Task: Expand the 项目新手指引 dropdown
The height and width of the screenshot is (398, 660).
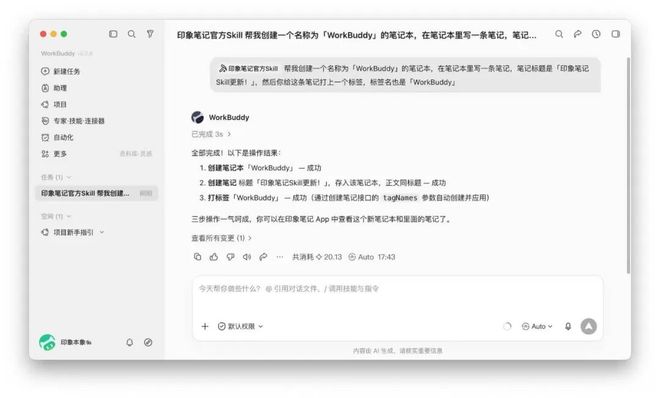Action: [101, 232]
